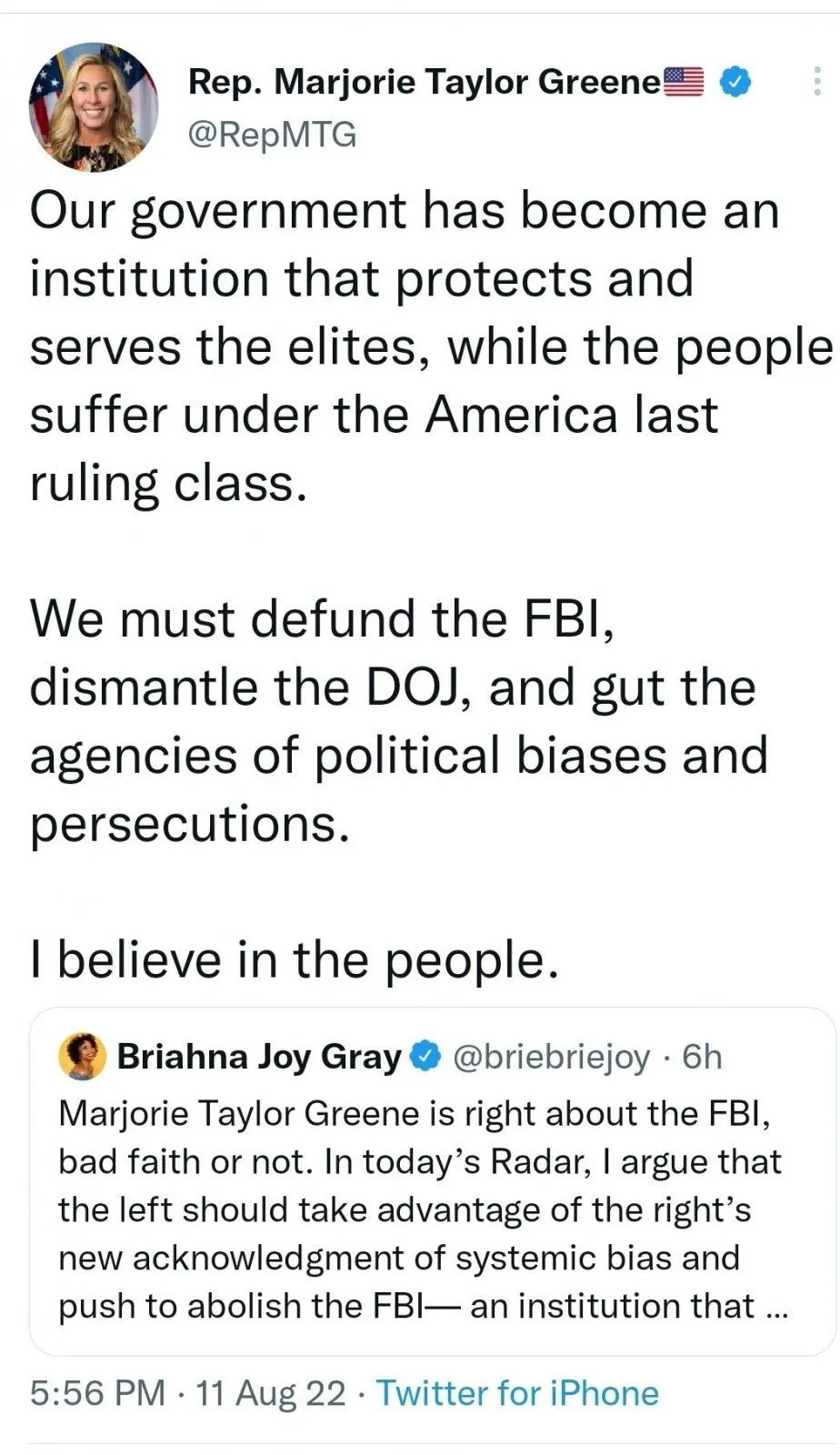
Task: Expand the truncated quoted tweet ellipsis
Action: point(777,1307)
